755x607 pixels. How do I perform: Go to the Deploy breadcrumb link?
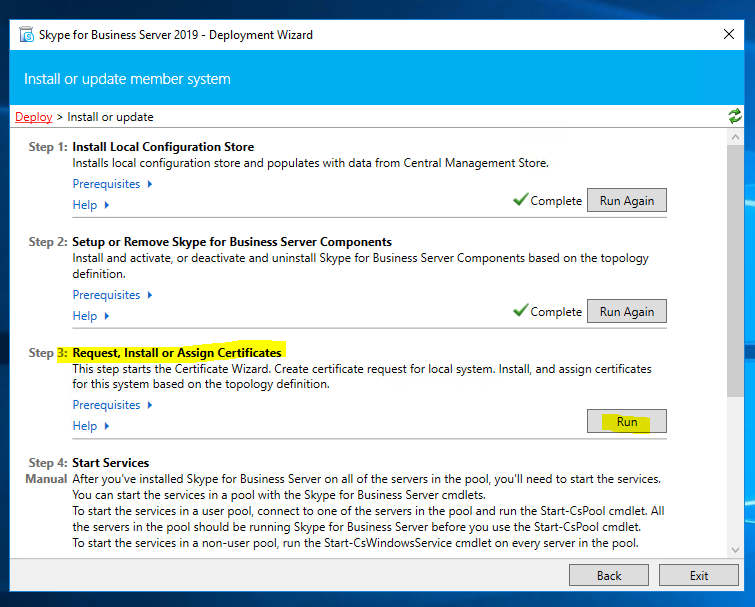click(x=34, y=117)
